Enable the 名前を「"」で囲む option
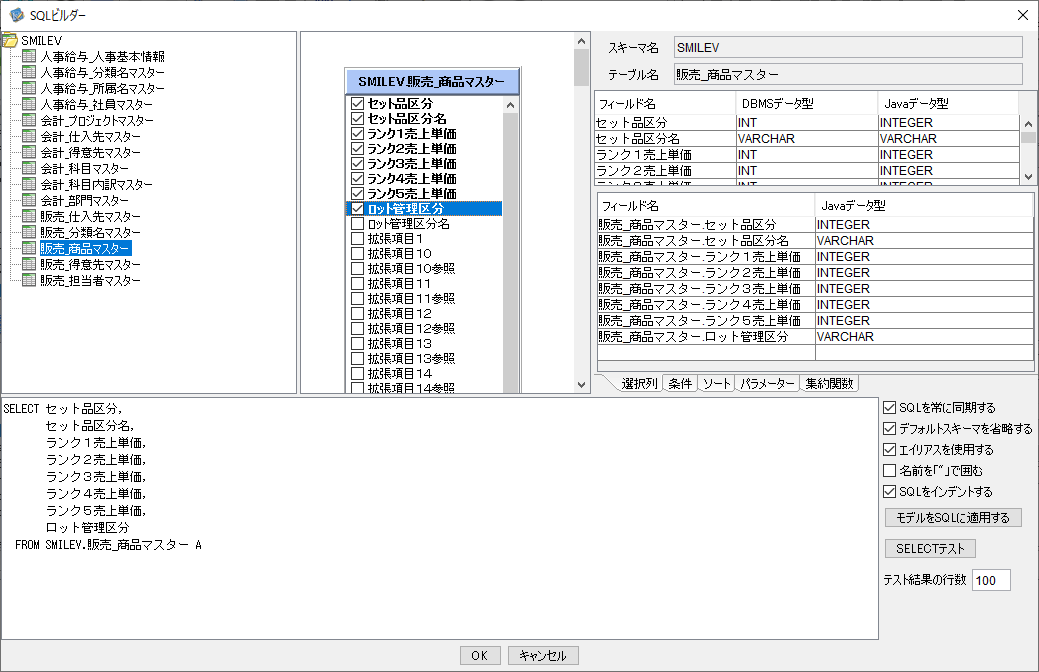 890,471
